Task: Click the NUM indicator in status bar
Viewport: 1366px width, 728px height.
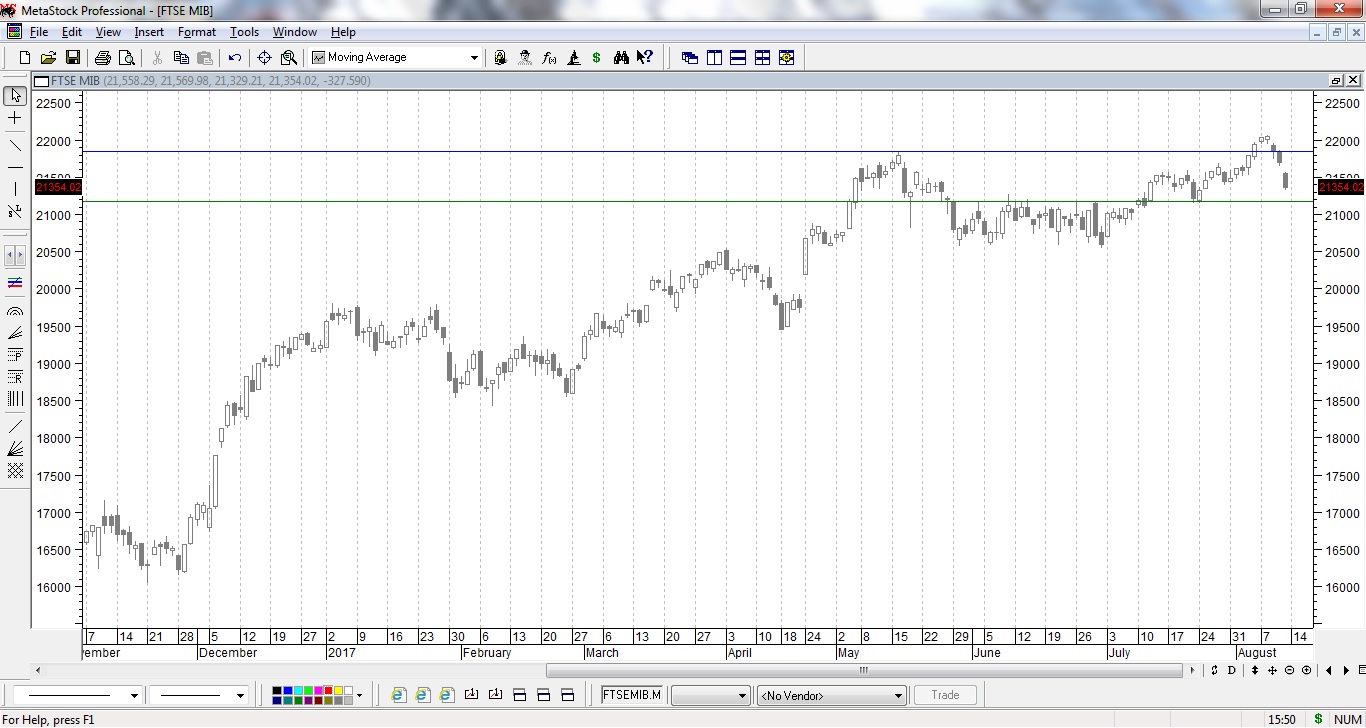Action: point(1347,719)
